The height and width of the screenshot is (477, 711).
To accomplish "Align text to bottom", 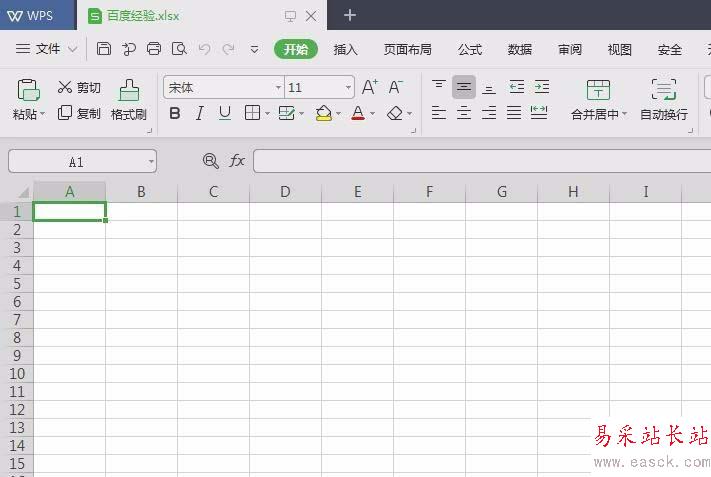I will point(489,88).
